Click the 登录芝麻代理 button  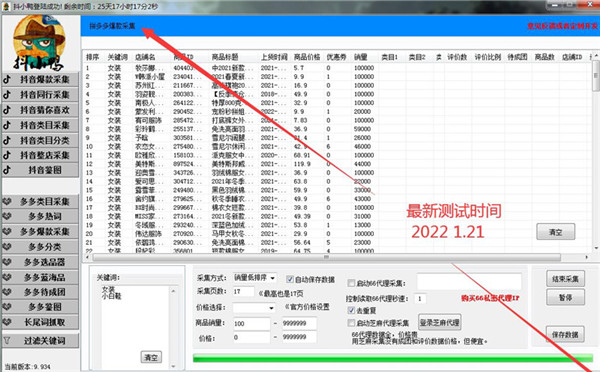[x=440, y=323]
